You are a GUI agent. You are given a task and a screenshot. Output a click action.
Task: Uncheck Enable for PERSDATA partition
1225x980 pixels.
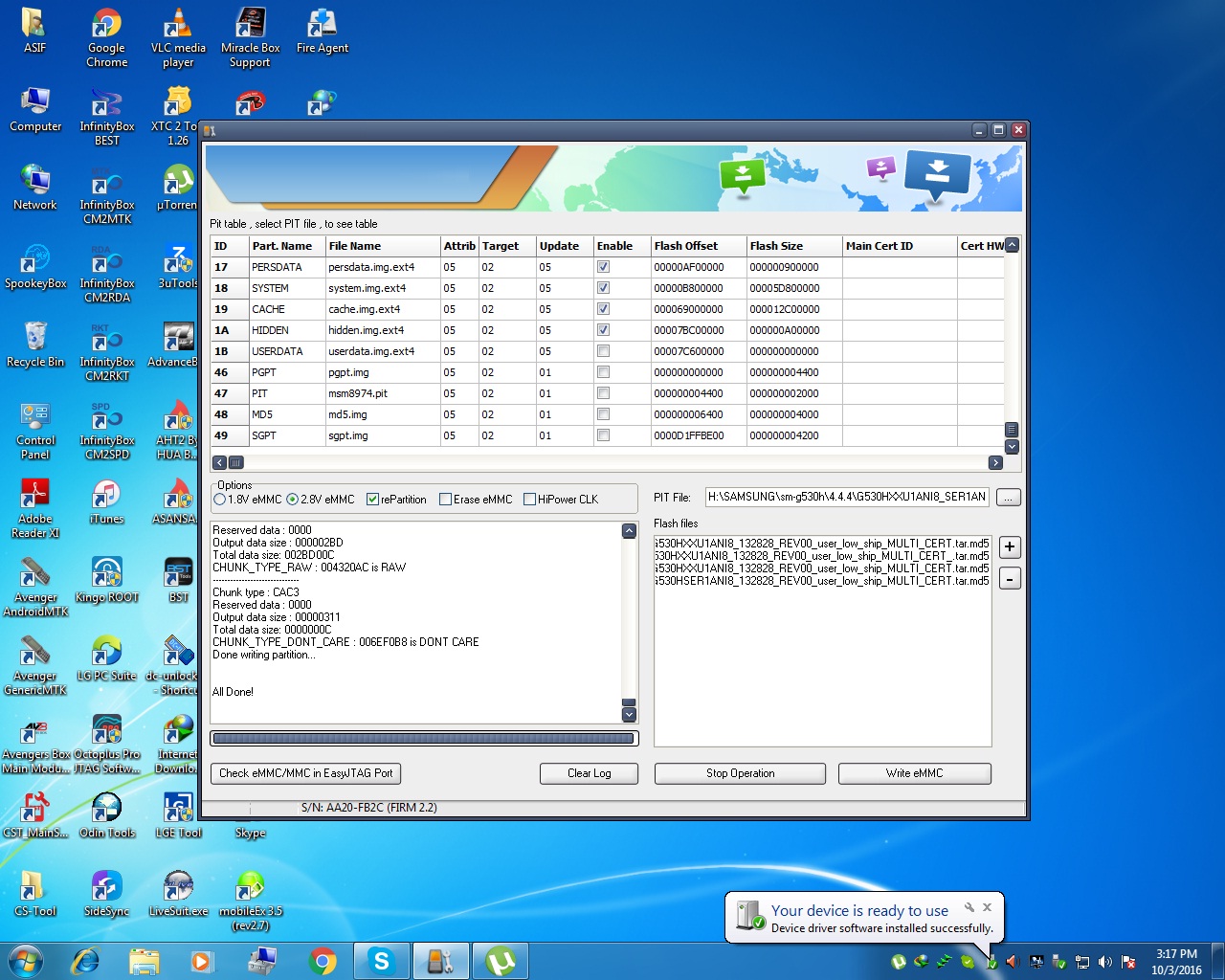[x=603, y=267]
